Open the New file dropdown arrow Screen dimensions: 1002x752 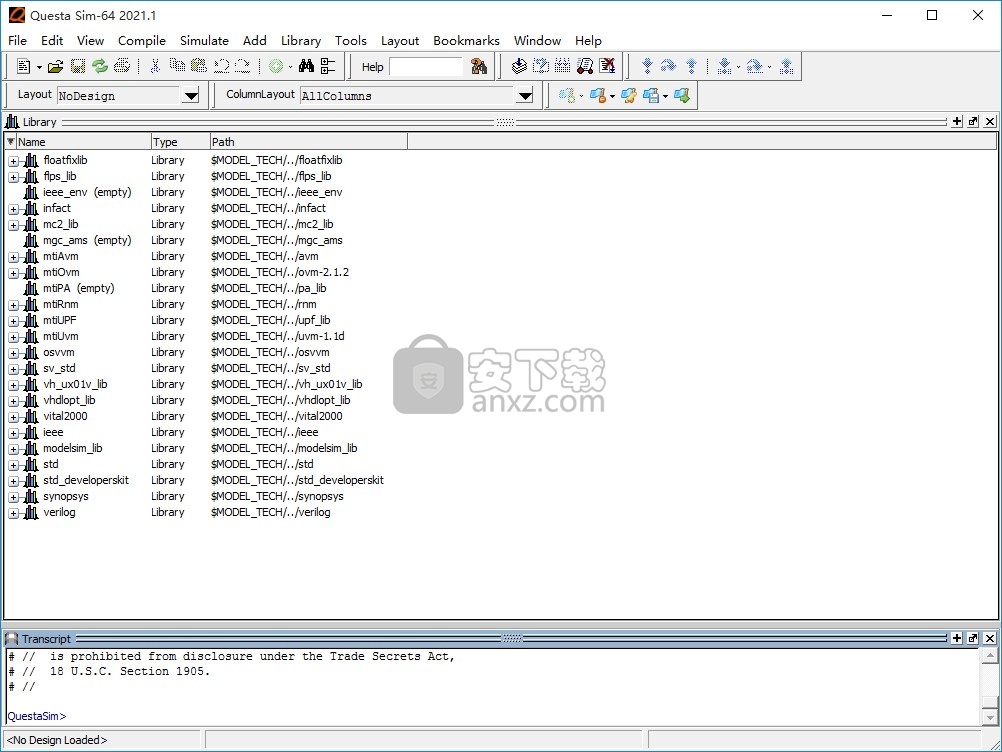pos(39,66)
